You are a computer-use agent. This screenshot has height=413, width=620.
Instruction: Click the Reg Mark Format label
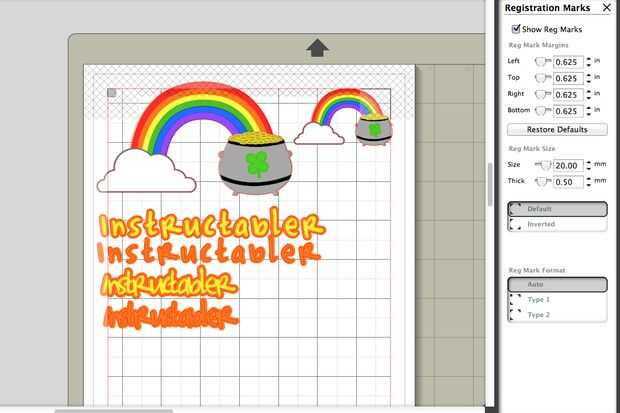[x=537, y=270]
